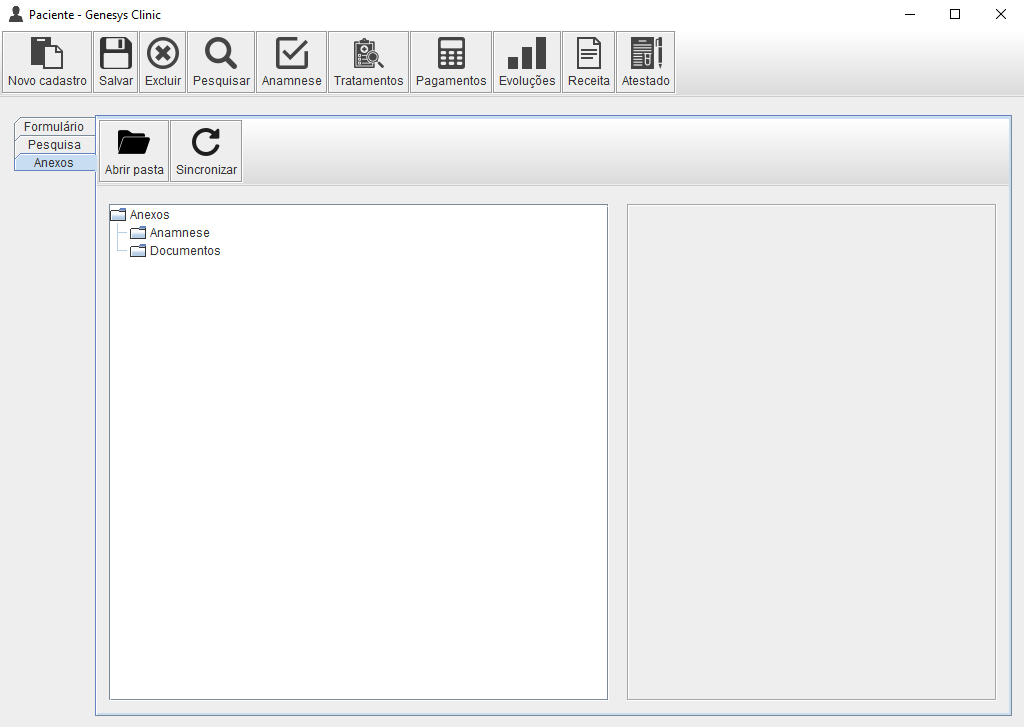
Task: Select the Anexos root tree node
Action: 149,215
